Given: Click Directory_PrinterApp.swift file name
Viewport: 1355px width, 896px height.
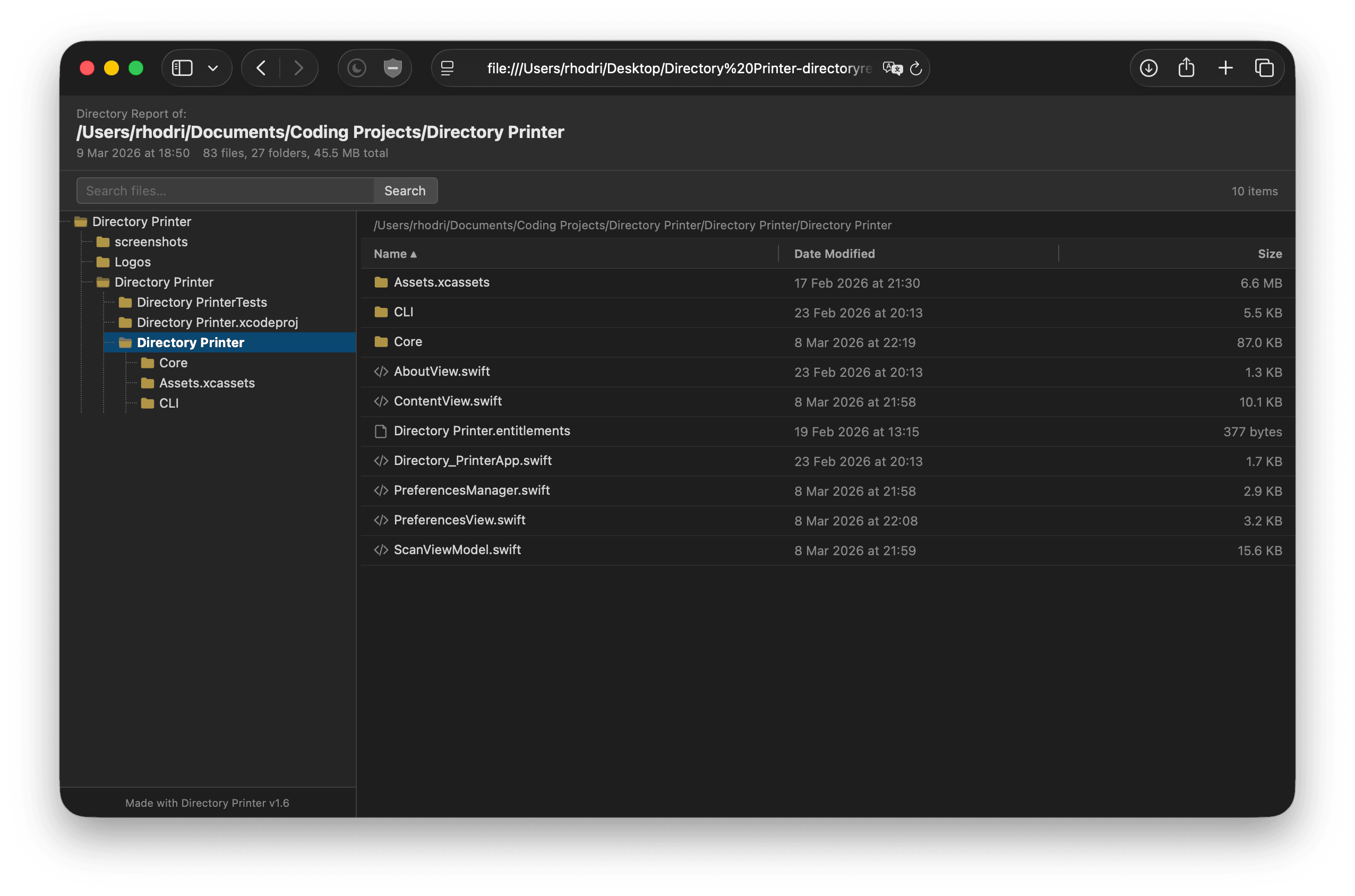Looking at the screenshot, I should [473, 461].
